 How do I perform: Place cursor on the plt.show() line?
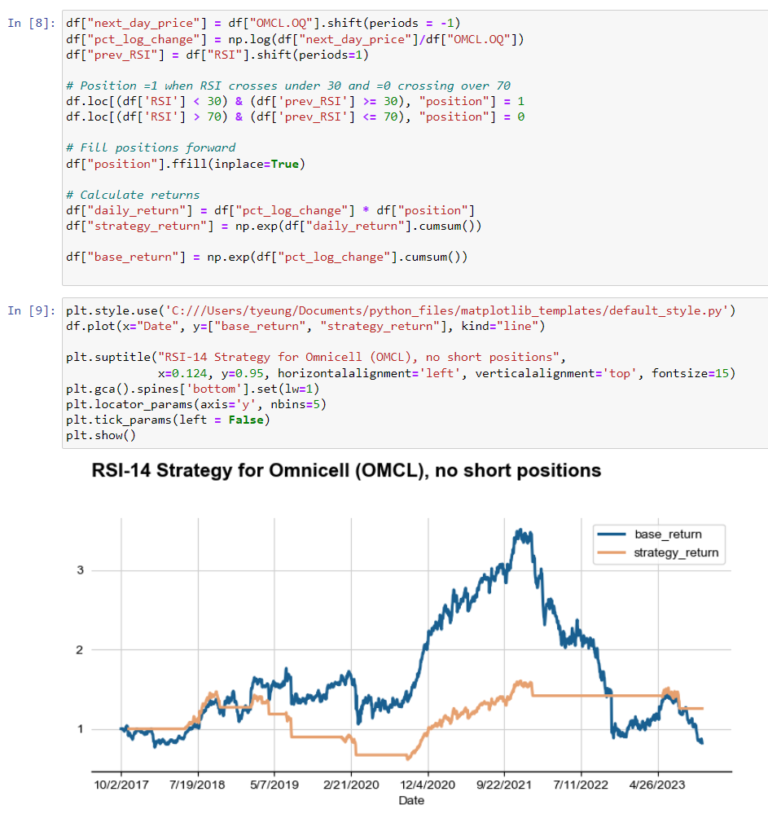point(101,435)
